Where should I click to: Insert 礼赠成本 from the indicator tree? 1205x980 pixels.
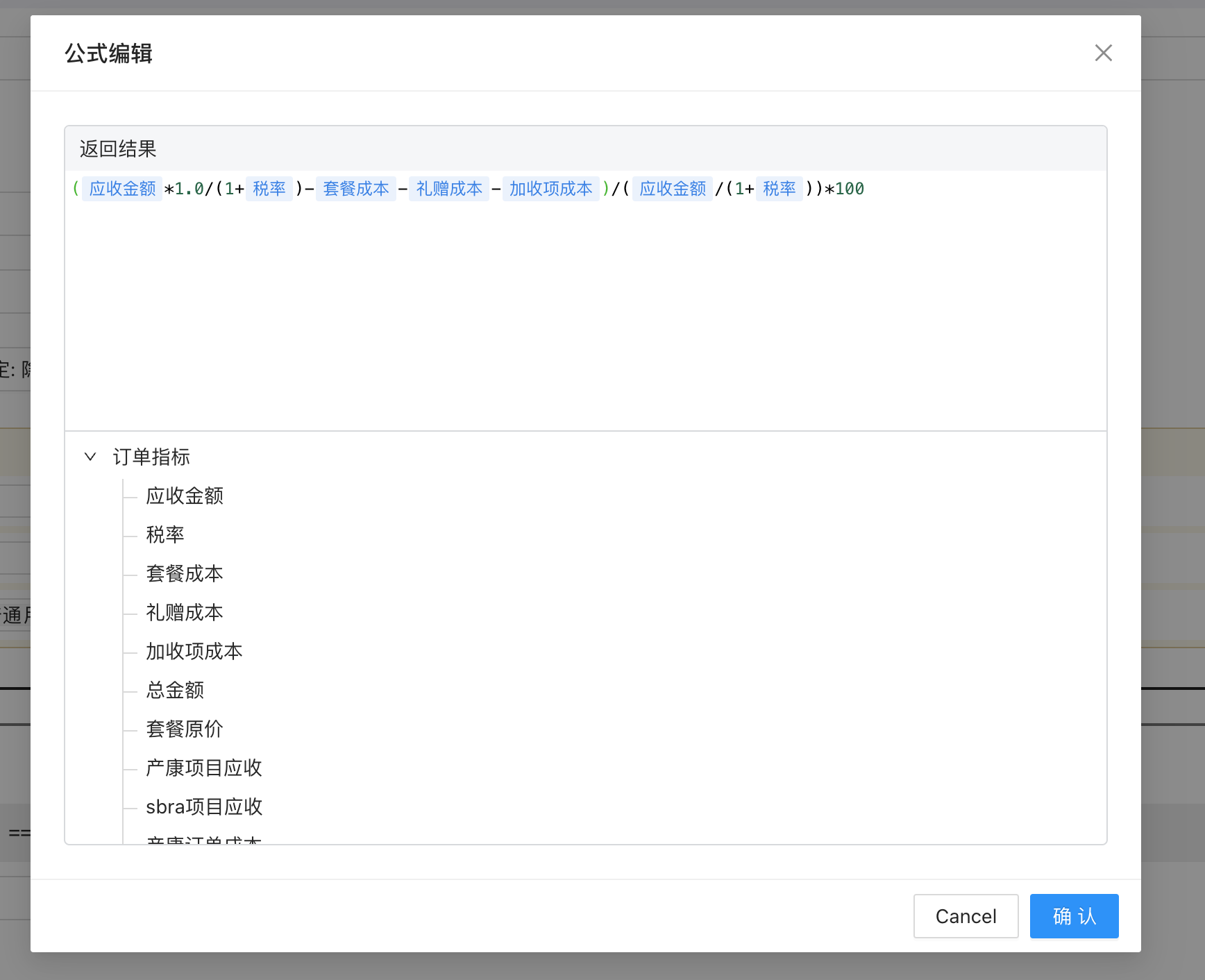(x=185, y=612)
